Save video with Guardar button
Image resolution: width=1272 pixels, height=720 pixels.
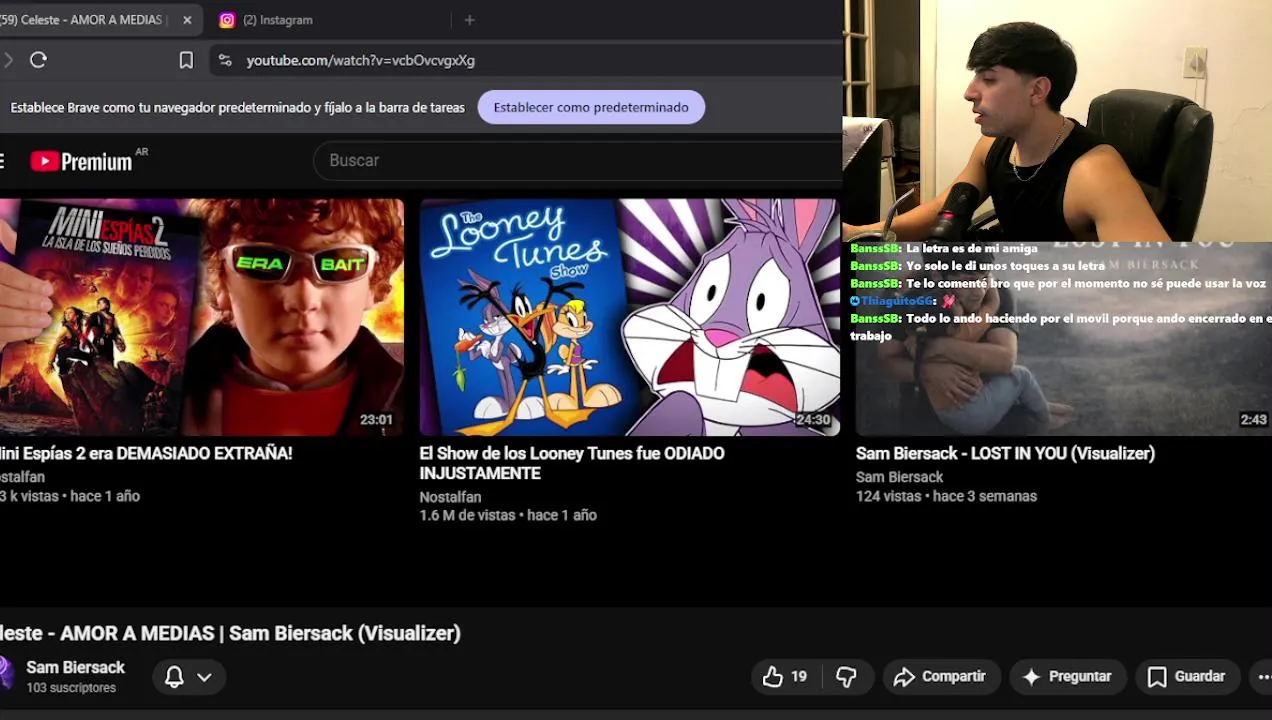point(1187,677)
